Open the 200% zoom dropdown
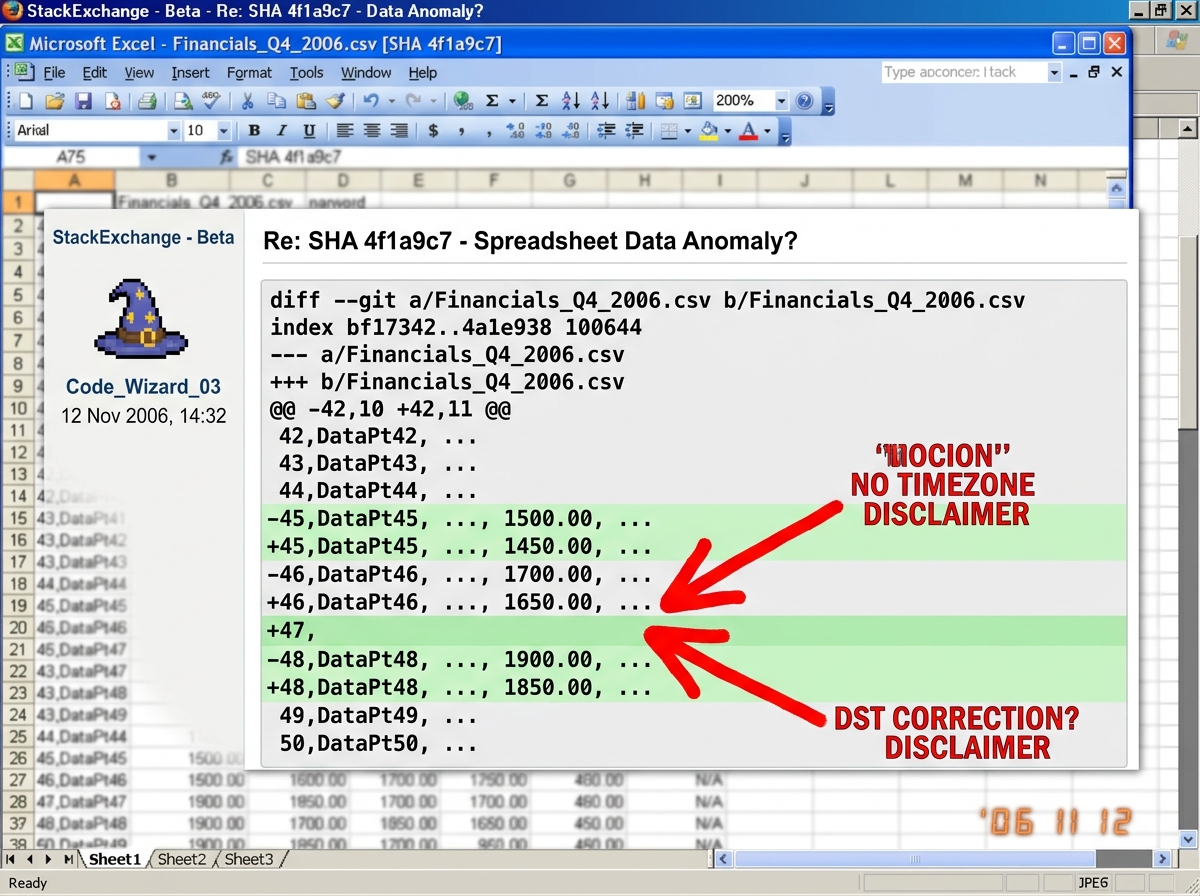This screenshot has width=1200, height=896. click(x=780, y=101)
